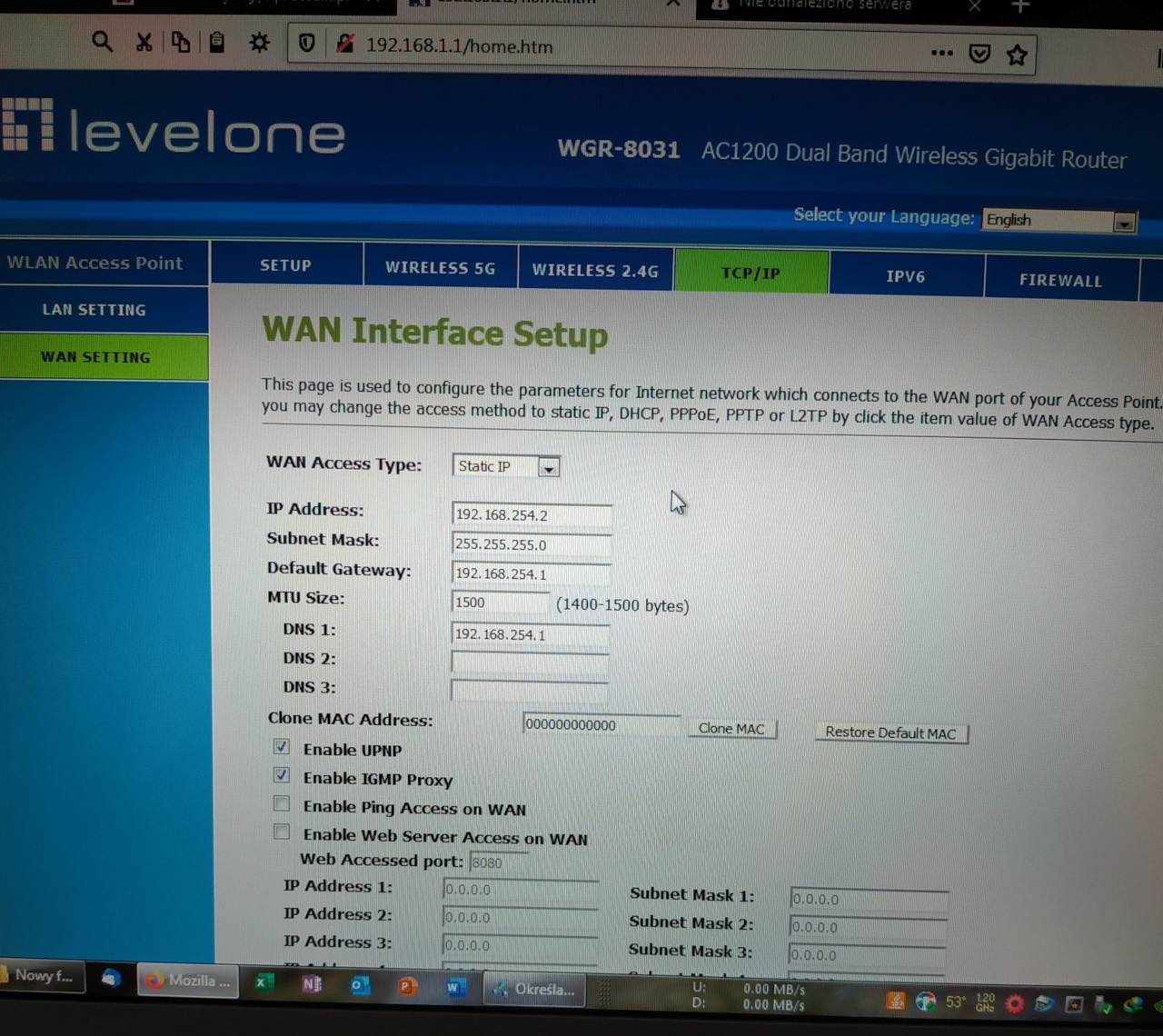The height and width of the screenshot is (1036, 1163).
Task: Open page actions three-dot menu
Action: tap(942, 53)
